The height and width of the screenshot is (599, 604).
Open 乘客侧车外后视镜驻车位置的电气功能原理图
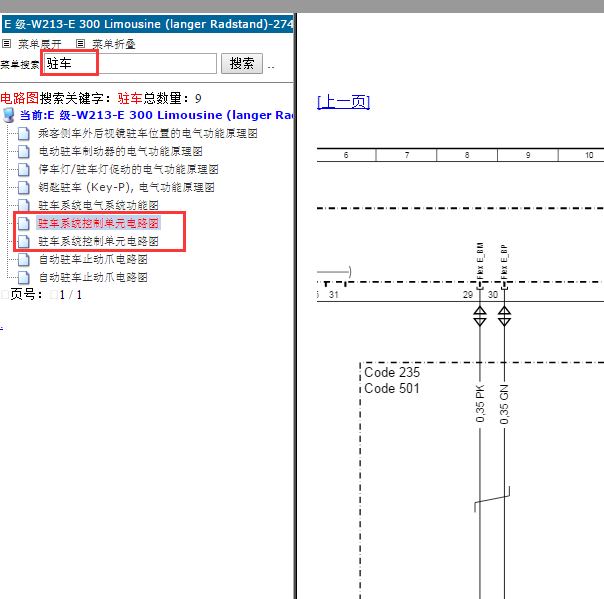click(x=148, y=134)
